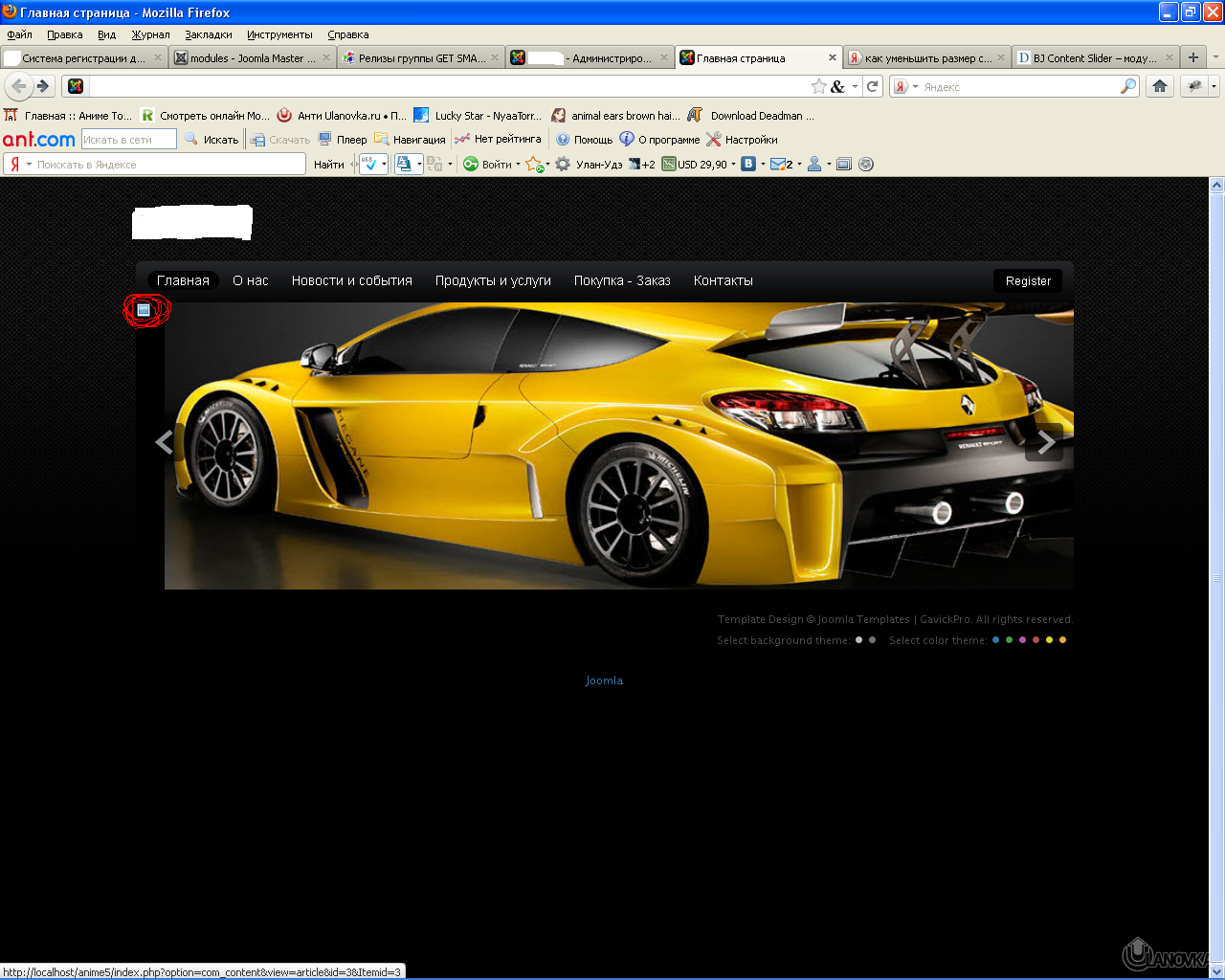The height and width of the screenshot is (980, 1225).
Task: Bookmark this page with the star icon
Action: (819, 86)
